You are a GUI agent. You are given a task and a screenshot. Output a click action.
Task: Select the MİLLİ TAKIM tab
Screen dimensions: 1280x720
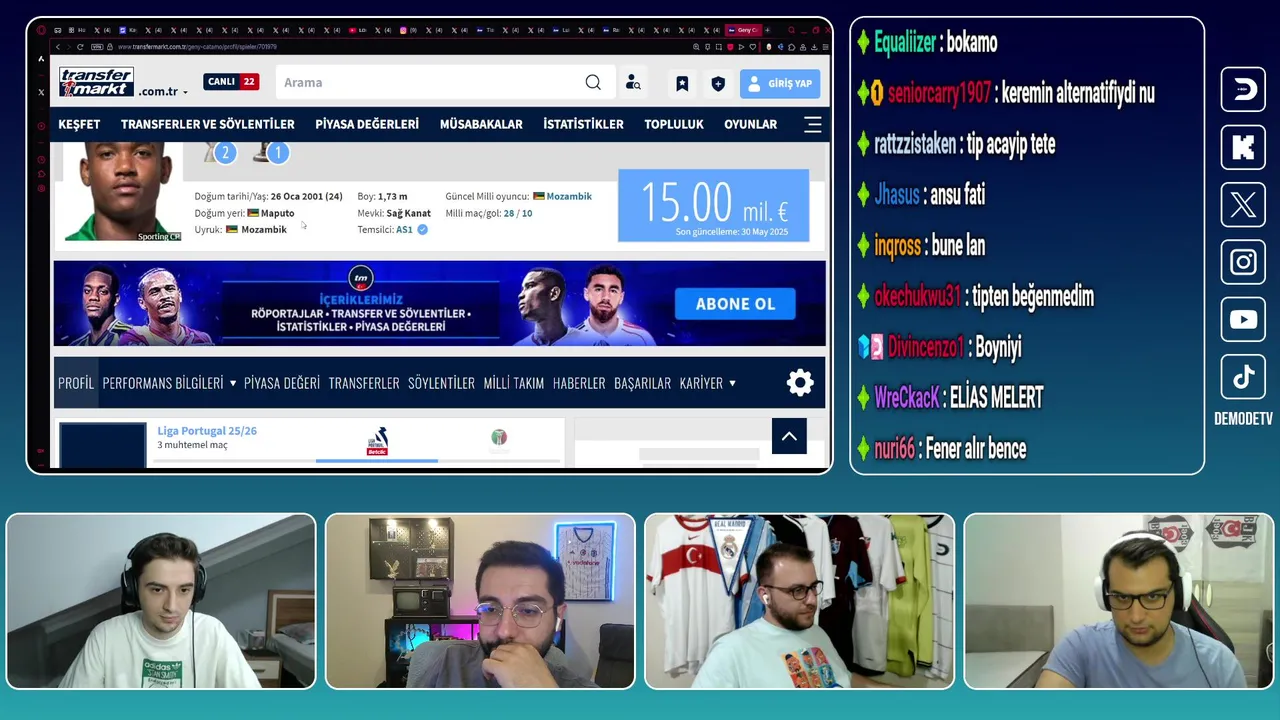coord(514,383)
